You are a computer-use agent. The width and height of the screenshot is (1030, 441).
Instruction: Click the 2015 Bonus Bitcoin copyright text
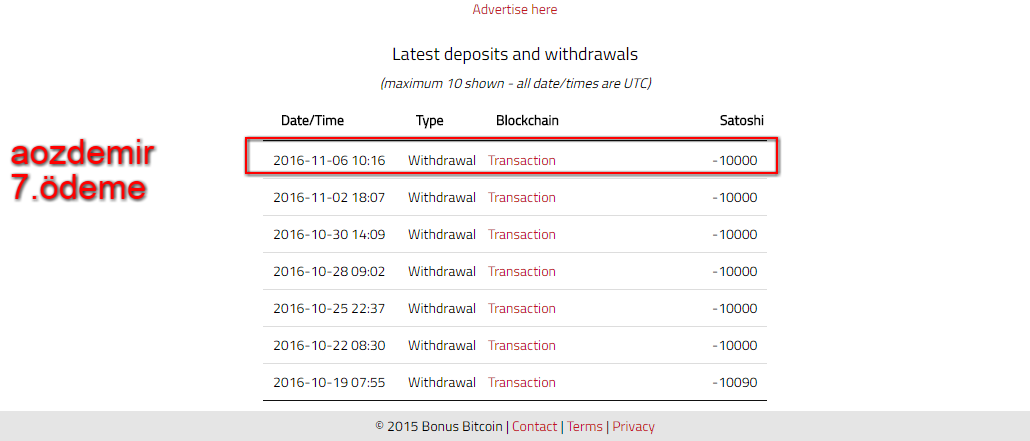click(x=439, y=427)
